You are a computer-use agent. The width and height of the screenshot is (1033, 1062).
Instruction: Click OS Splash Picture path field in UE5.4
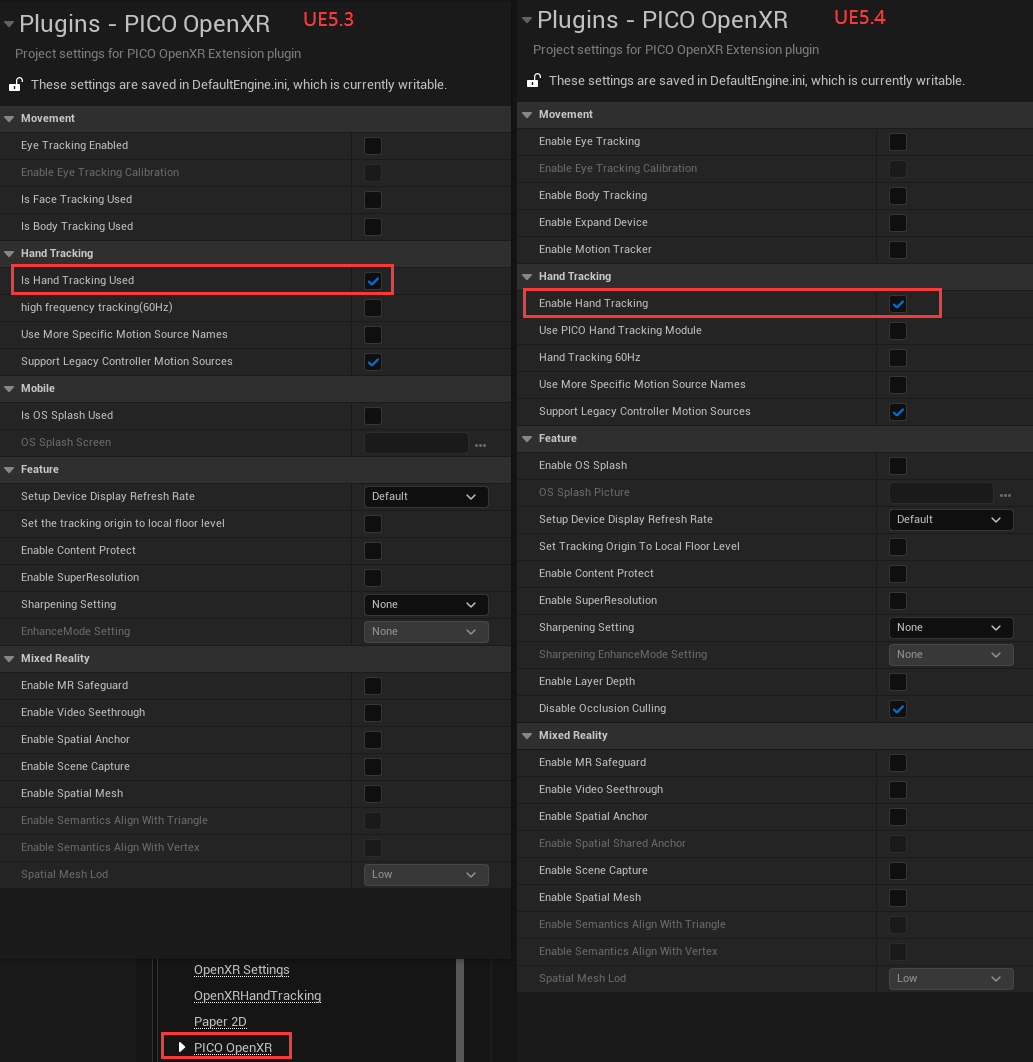pos(942,493)
